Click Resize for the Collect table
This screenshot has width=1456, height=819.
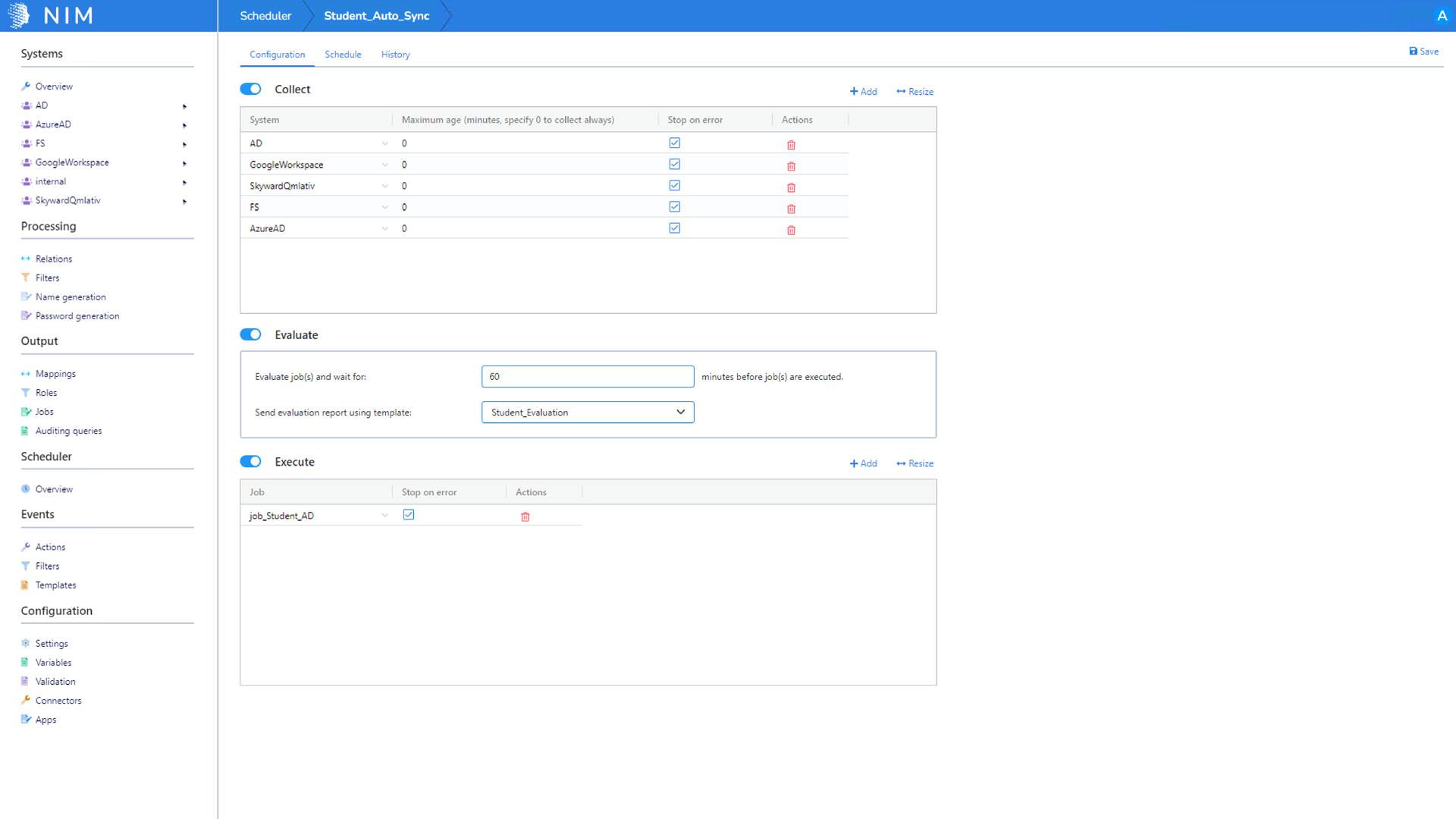915,92
